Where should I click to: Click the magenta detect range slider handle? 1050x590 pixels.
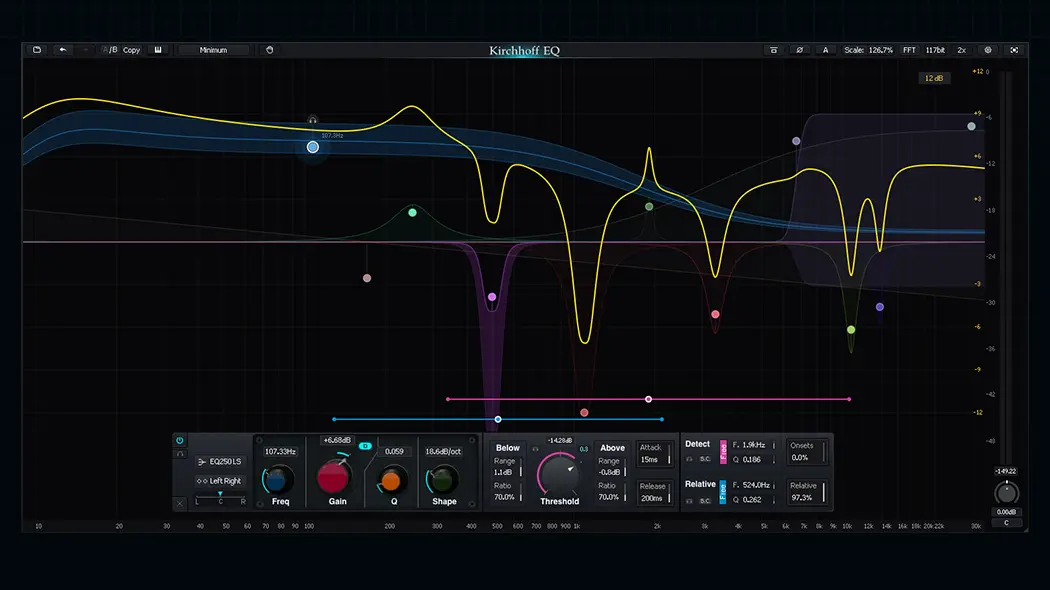[x=648, y=399]
